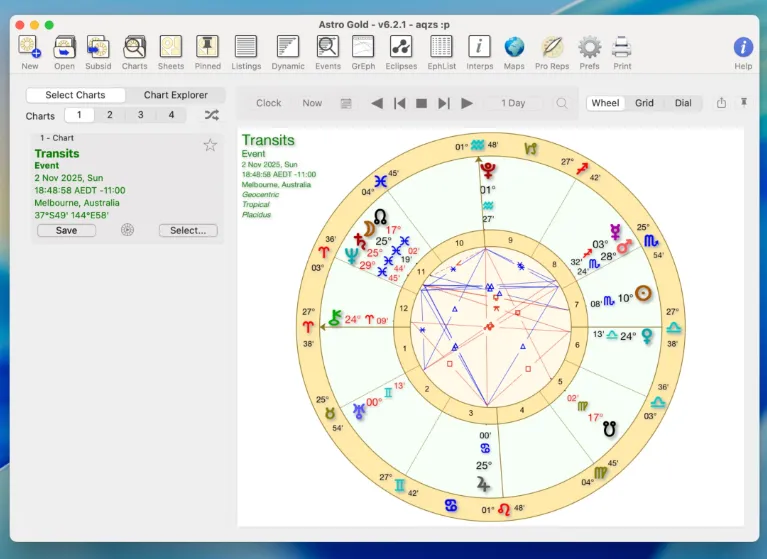The height and width of the screenshot is (559, 767).
Task: Click the Now button
Action: coord(312,103)
